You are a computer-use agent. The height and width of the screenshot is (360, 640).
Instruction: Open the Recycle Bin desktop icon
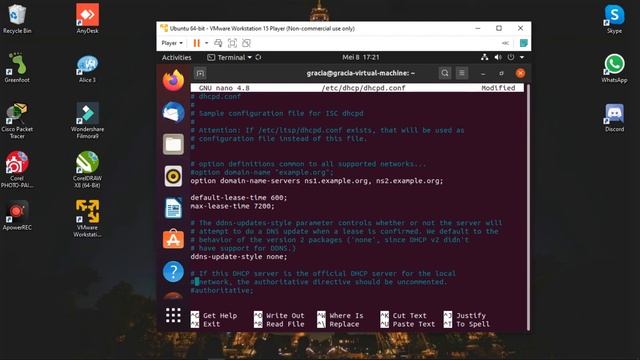point(17,18)
